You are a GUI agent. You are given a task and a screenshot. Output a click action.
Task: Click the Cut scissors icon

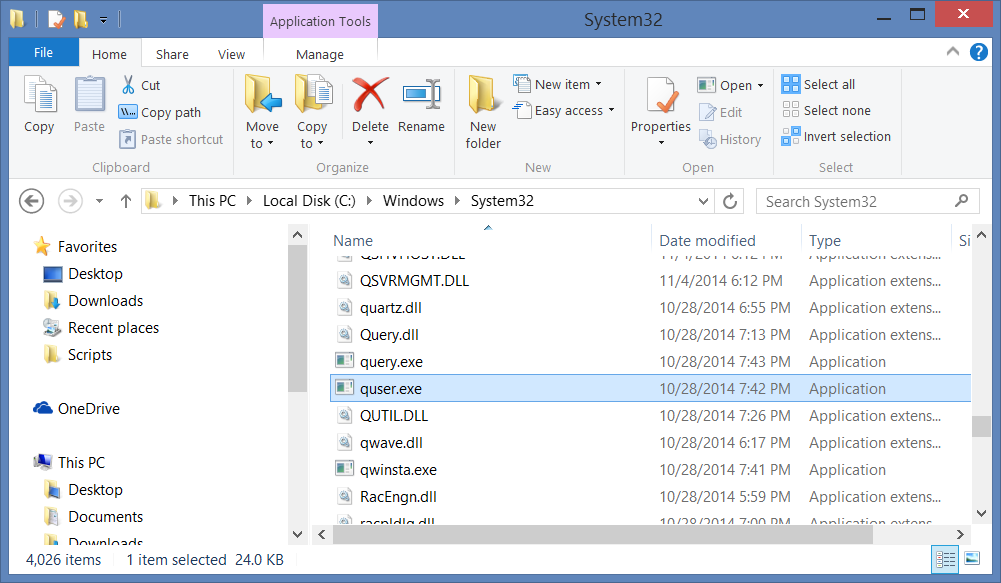click(x=128, y=85)
